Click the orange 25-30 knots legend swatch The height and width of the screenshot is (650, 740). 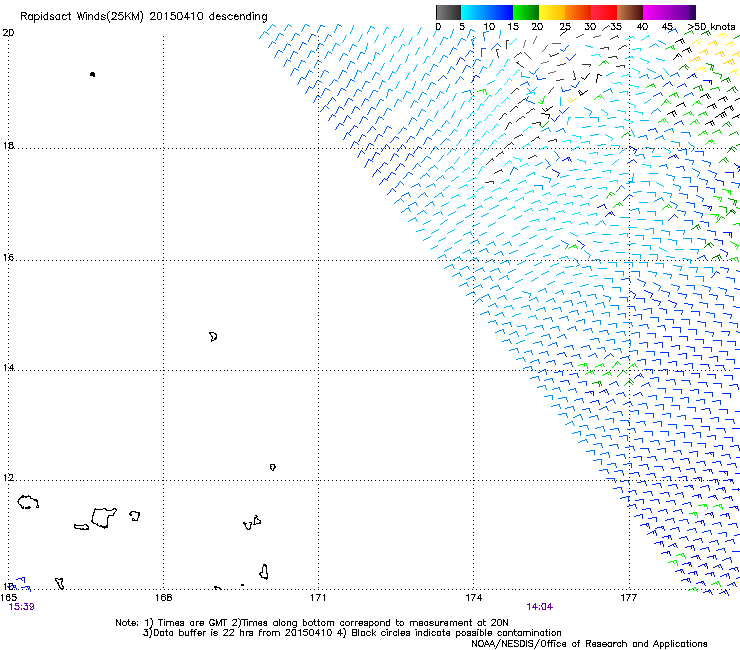[x=578, y=12]
